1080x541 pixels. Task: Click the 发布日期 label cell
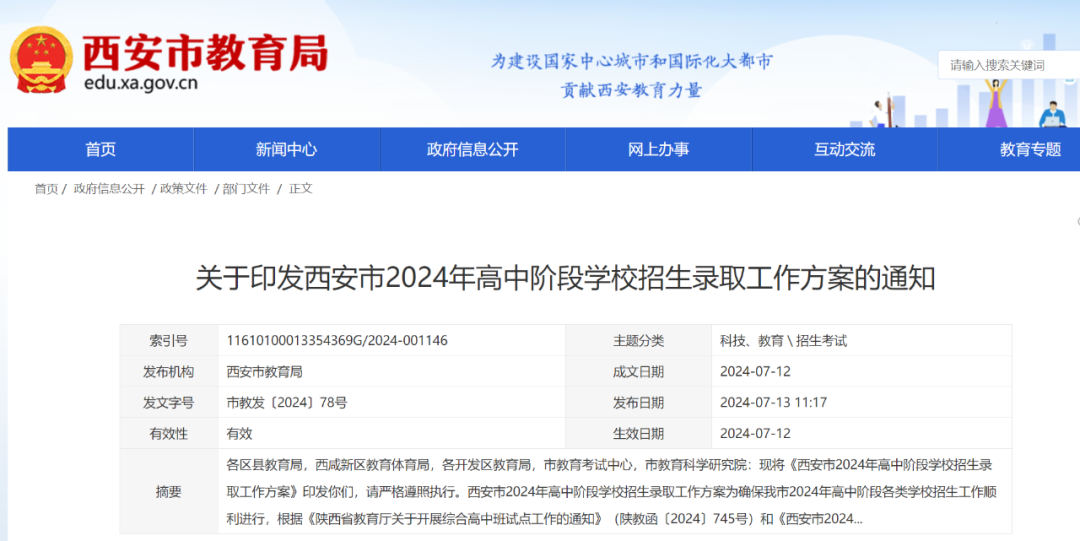pos(638,402)
